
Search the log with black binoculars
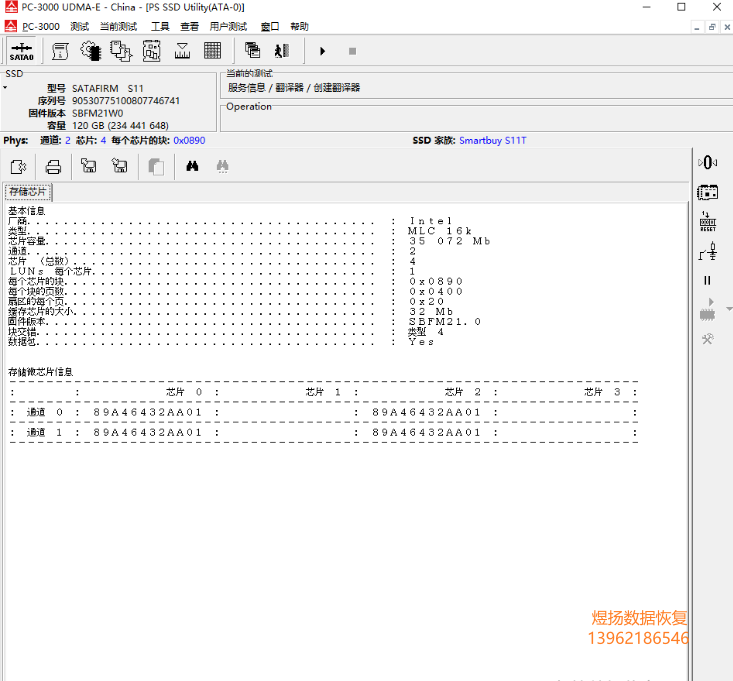(192, 166)
